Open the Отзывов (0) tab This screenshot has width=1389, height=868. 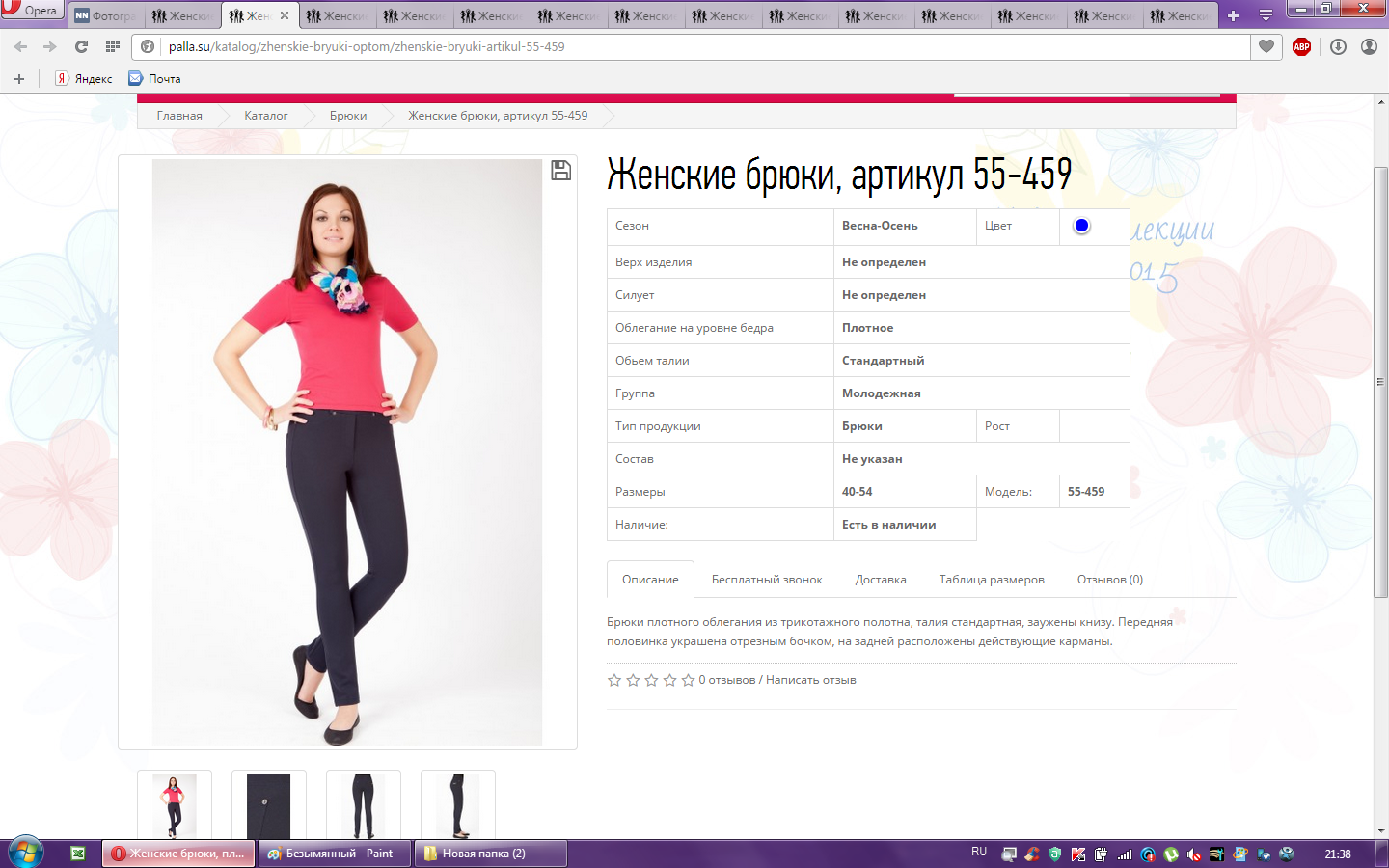pos(1110,580)
